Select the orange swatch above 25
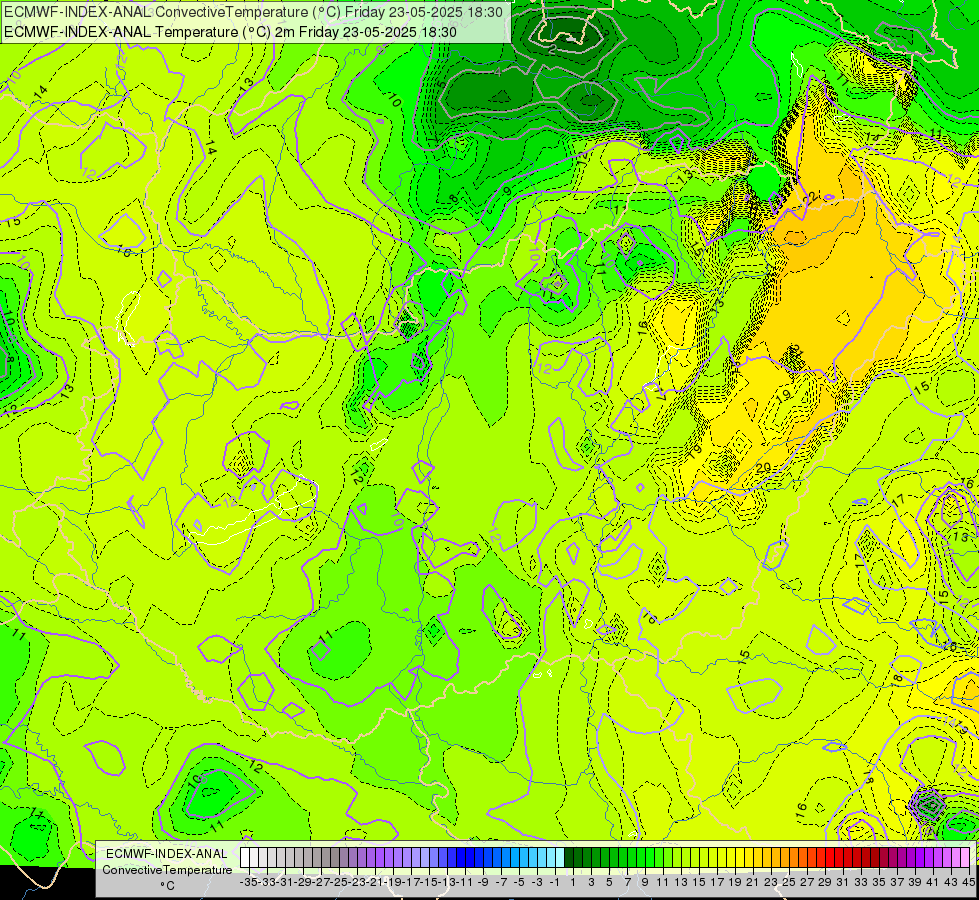This screenshot has height=900, width=979. tap(786, 858)
